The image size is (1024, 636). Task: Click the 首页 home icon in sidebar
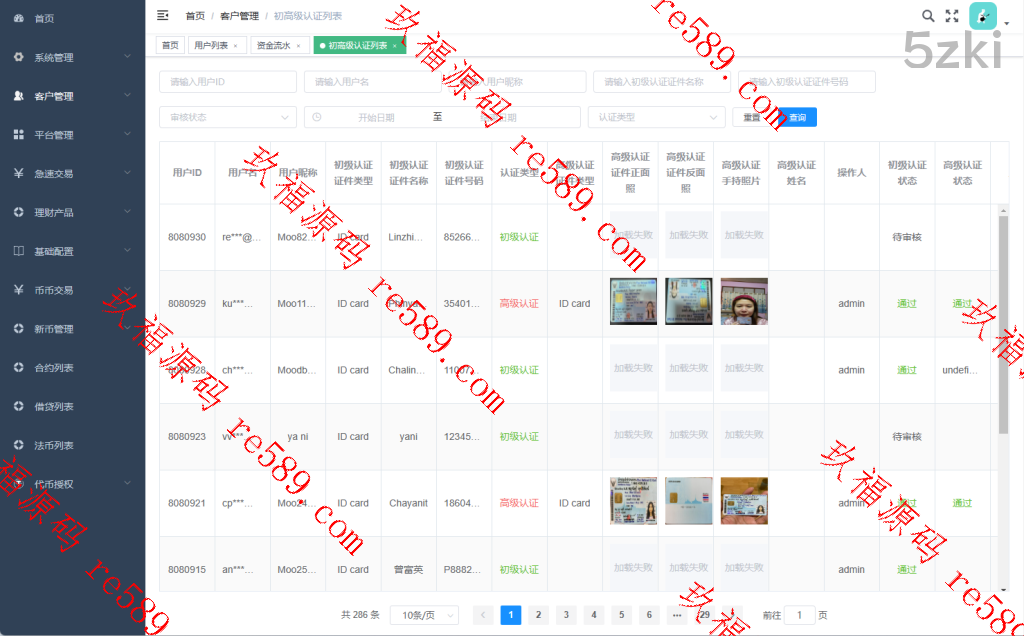[x=19, y=18]
